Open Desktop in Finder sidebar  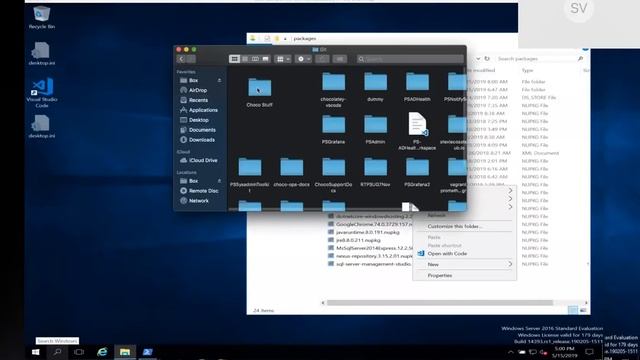(199, 120)
